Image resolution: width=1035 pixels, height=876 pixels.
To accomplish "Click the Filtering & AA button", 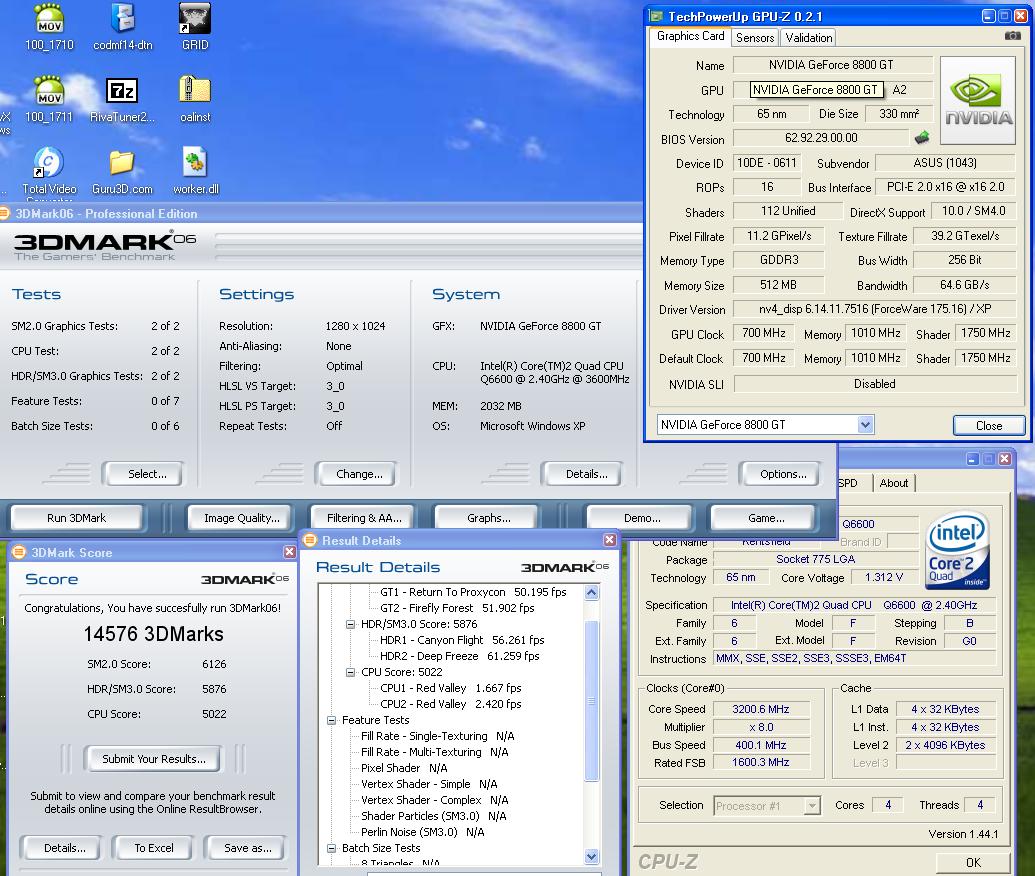I will point(364,518).
